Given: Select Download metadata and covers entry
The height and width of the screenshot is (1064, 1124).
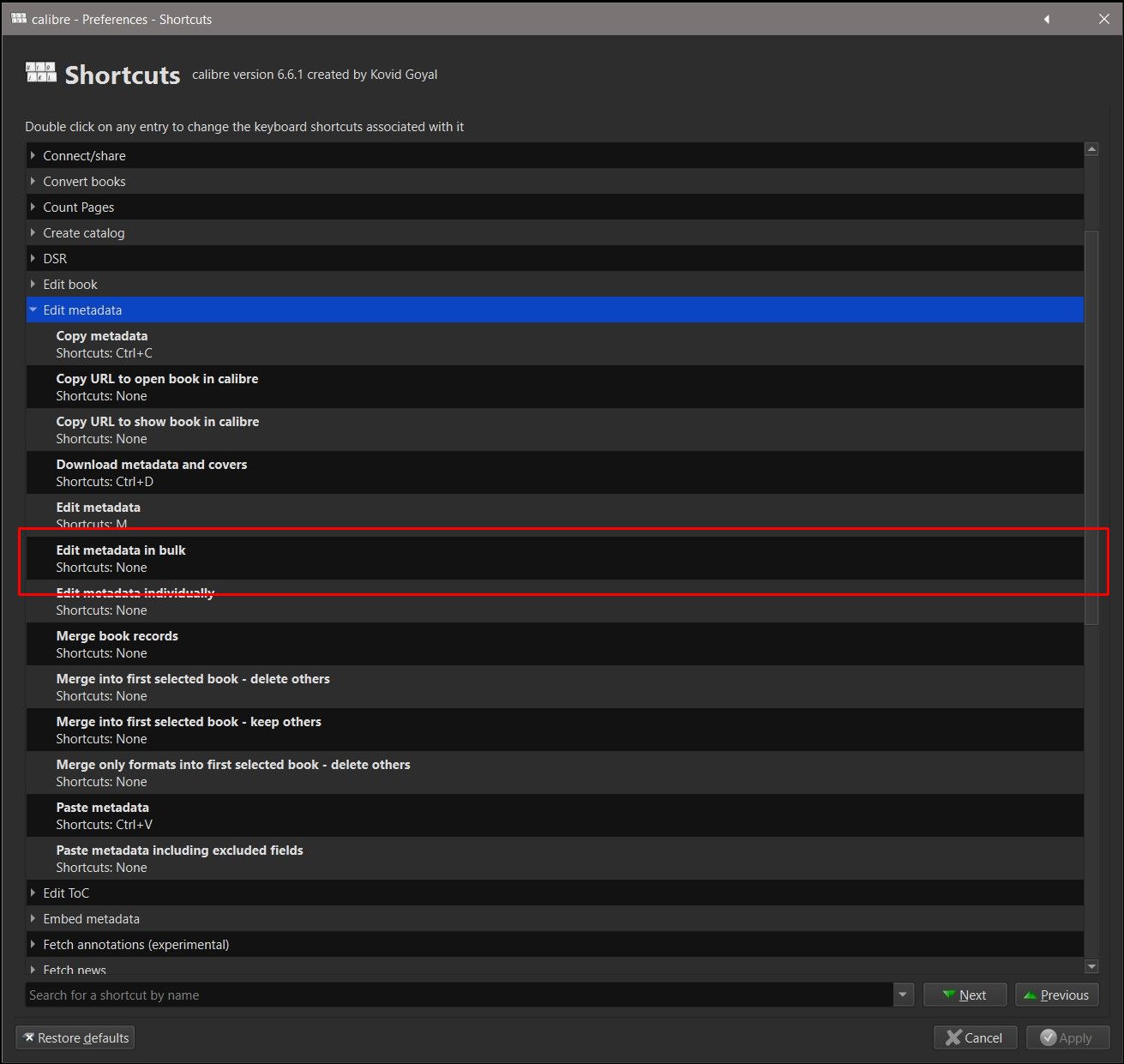Looking at the screenshot, I should click(555, 472).
